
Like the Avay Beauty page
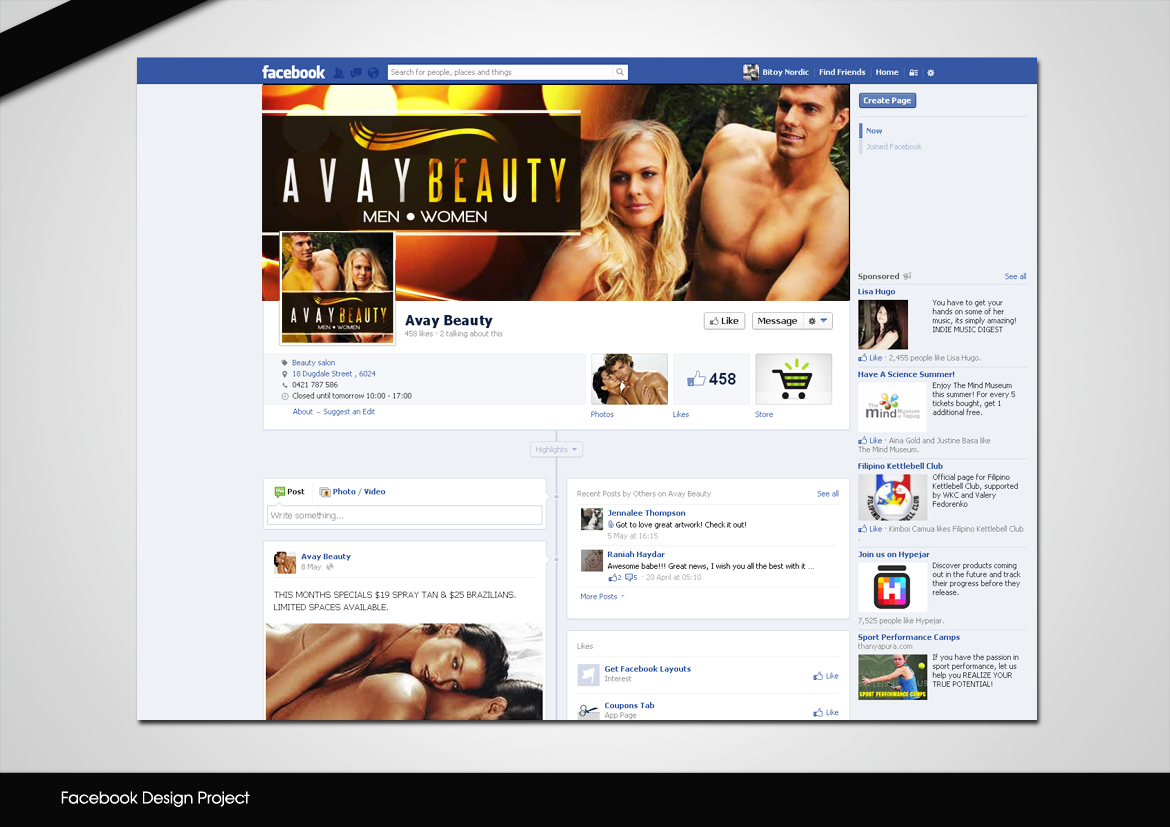pos(724,320)
